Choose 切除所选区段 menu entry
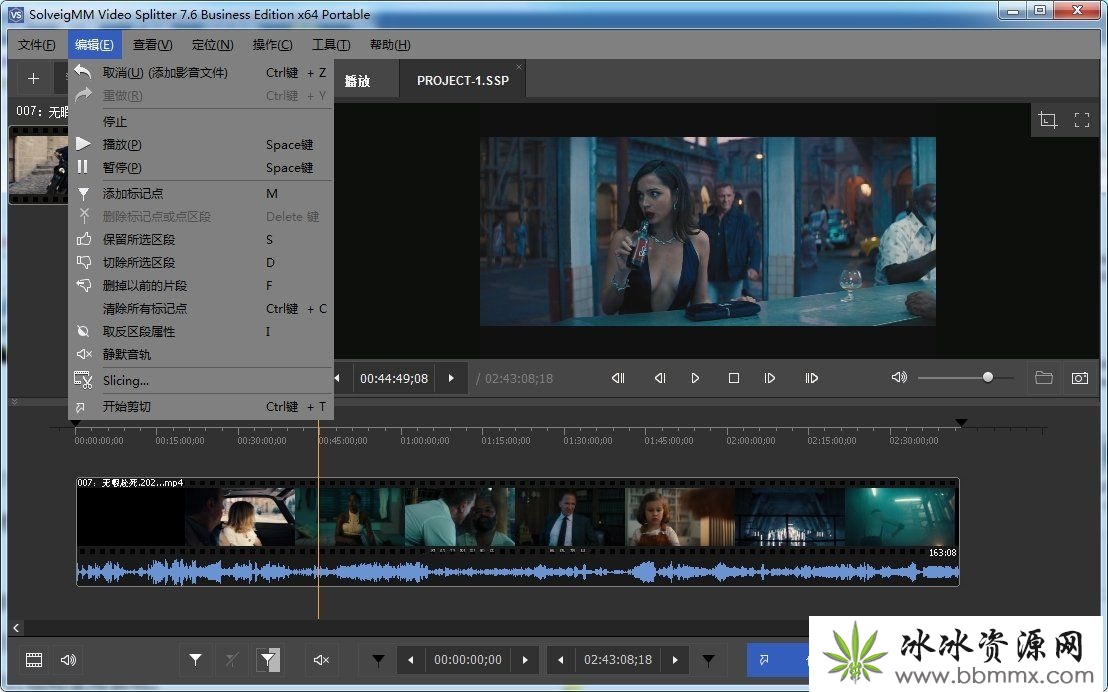 point(201,262)
